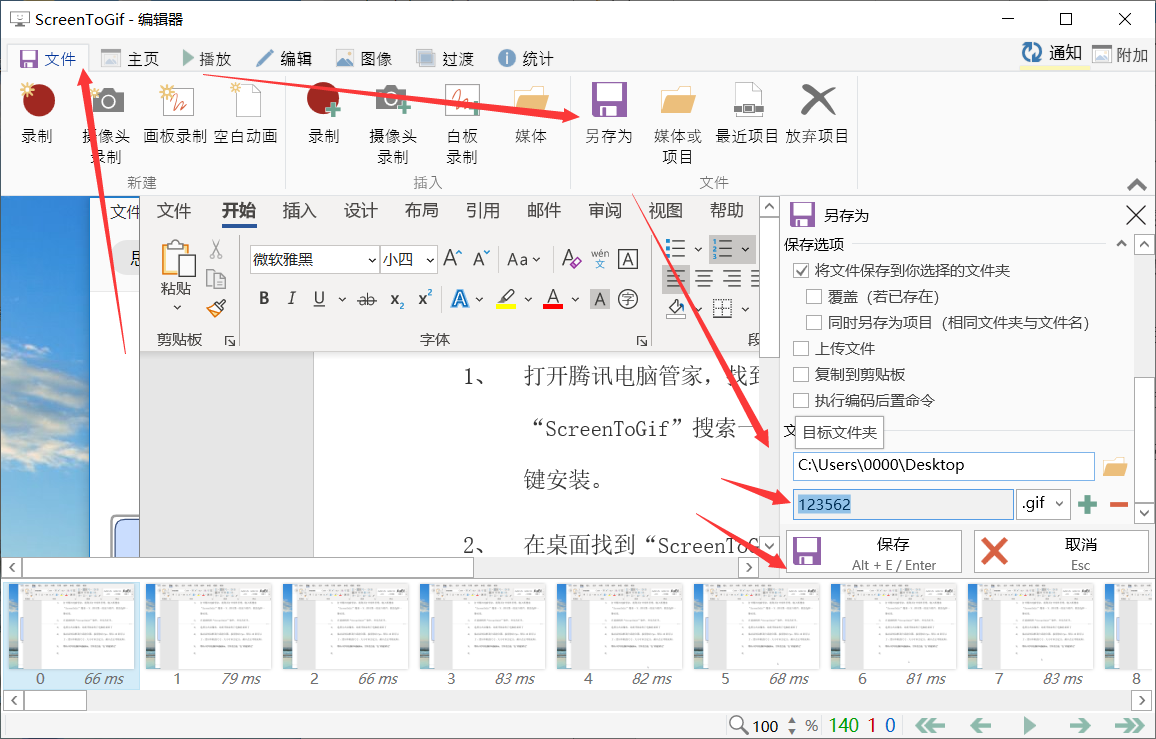
Task: Enable the upload file checkbox
Action: pyautogui.click(x=801, y=348)
